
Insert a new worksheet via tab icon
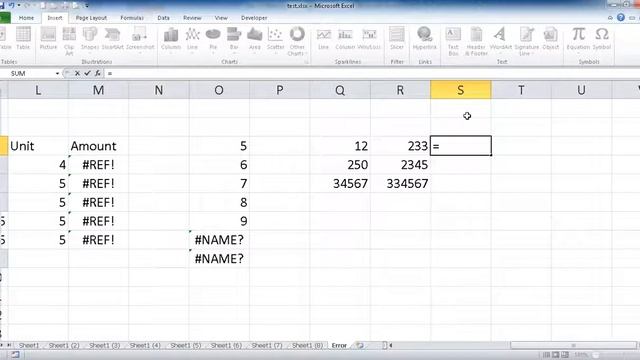(360, 345)
